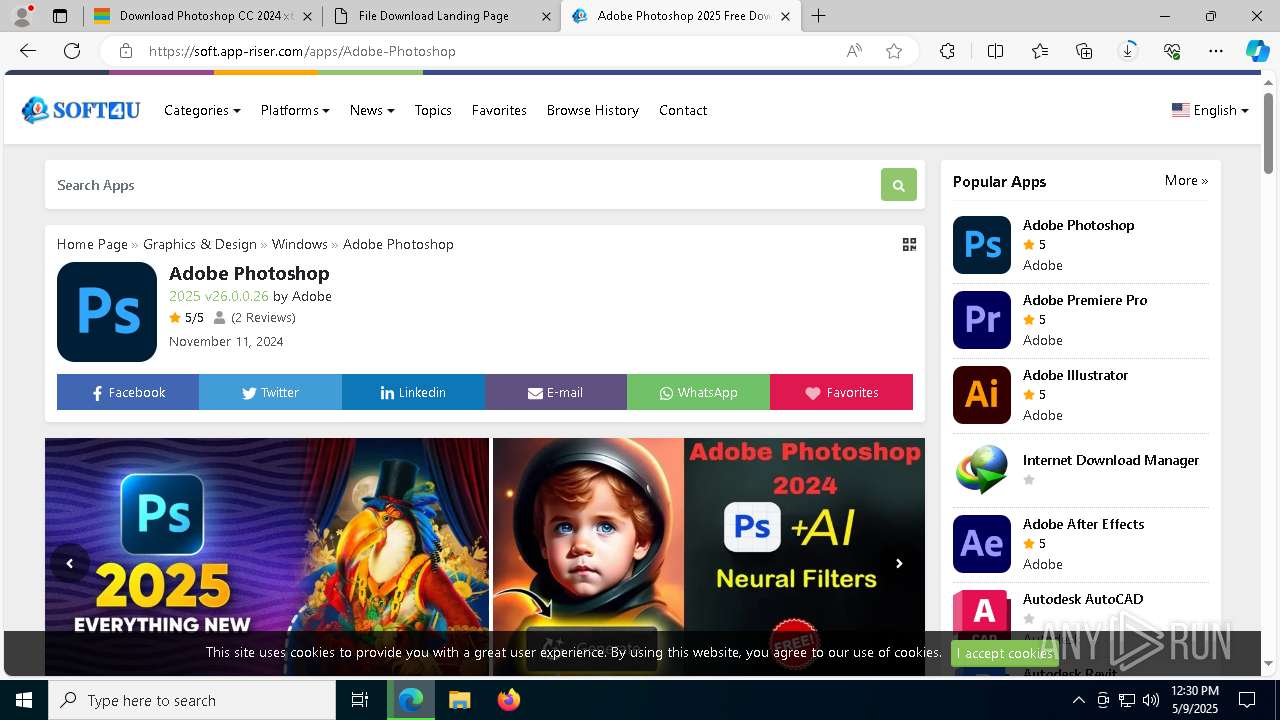Image resolution: width=1280 pixels, height=720 pixels.
Task: Open Windows breadcrumb link
Action: pyautogui.click(x=299, y=244)
